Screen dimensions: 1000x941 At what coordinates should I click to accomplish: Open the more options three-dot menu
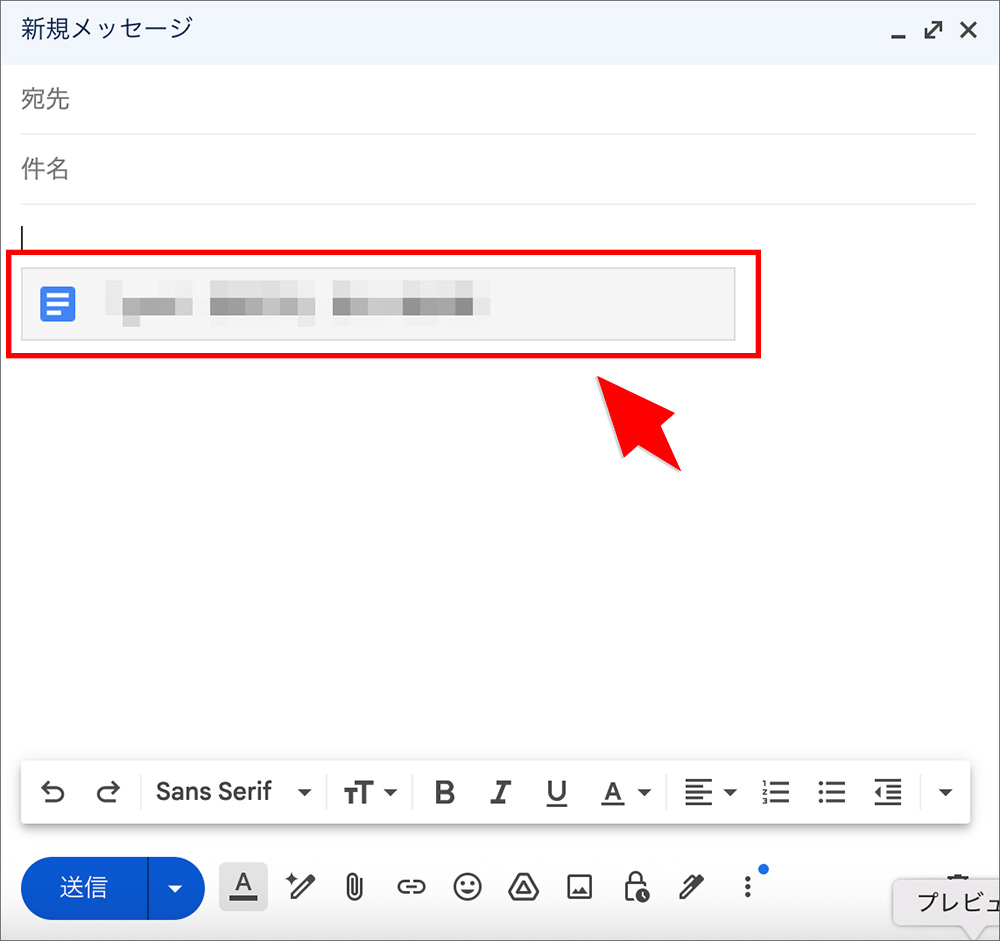(747, 887)
